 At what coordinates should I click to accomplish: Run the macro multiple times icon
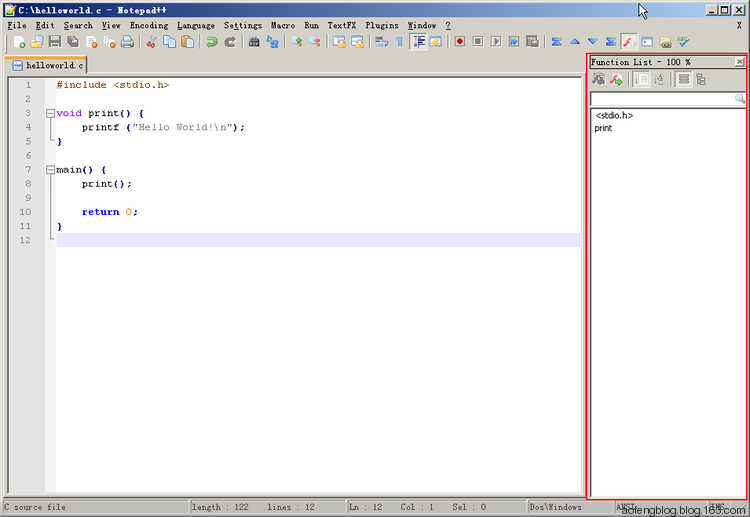click(514, 42)
